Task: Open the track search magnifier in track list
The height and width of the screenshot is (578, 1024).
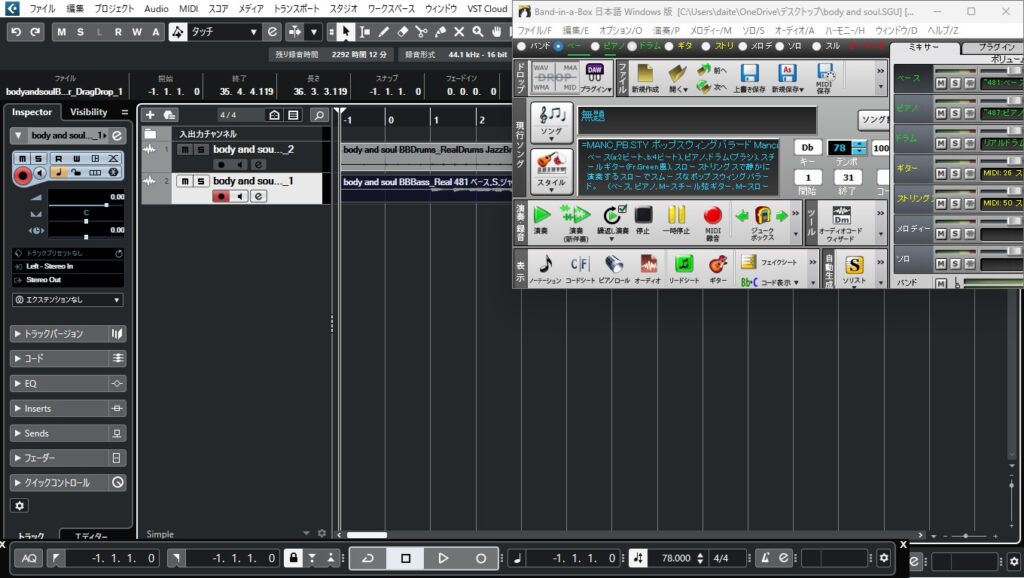Action: (x=319, y=115)
